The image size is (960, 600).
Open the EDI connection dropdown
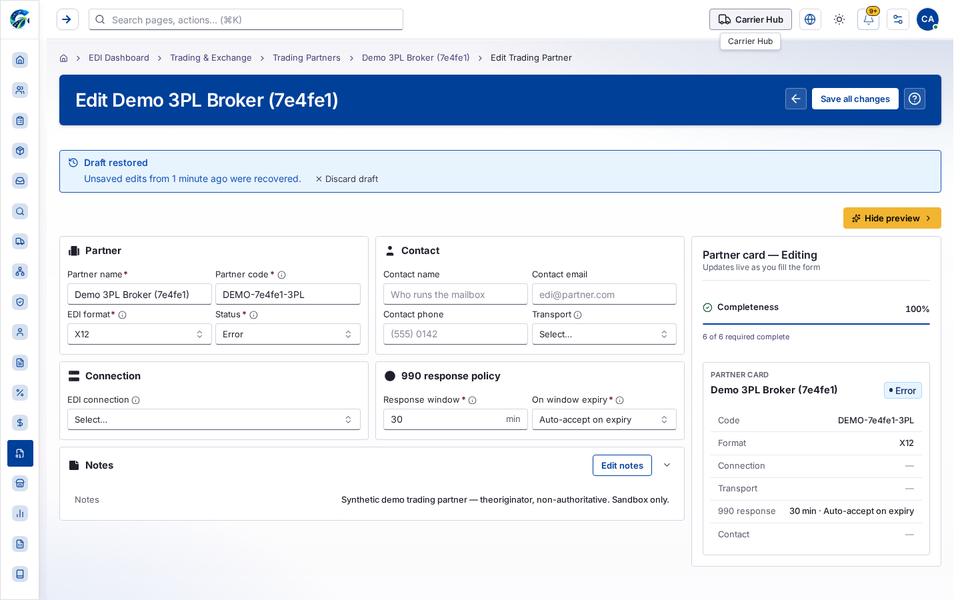click(x=214, y=419)
